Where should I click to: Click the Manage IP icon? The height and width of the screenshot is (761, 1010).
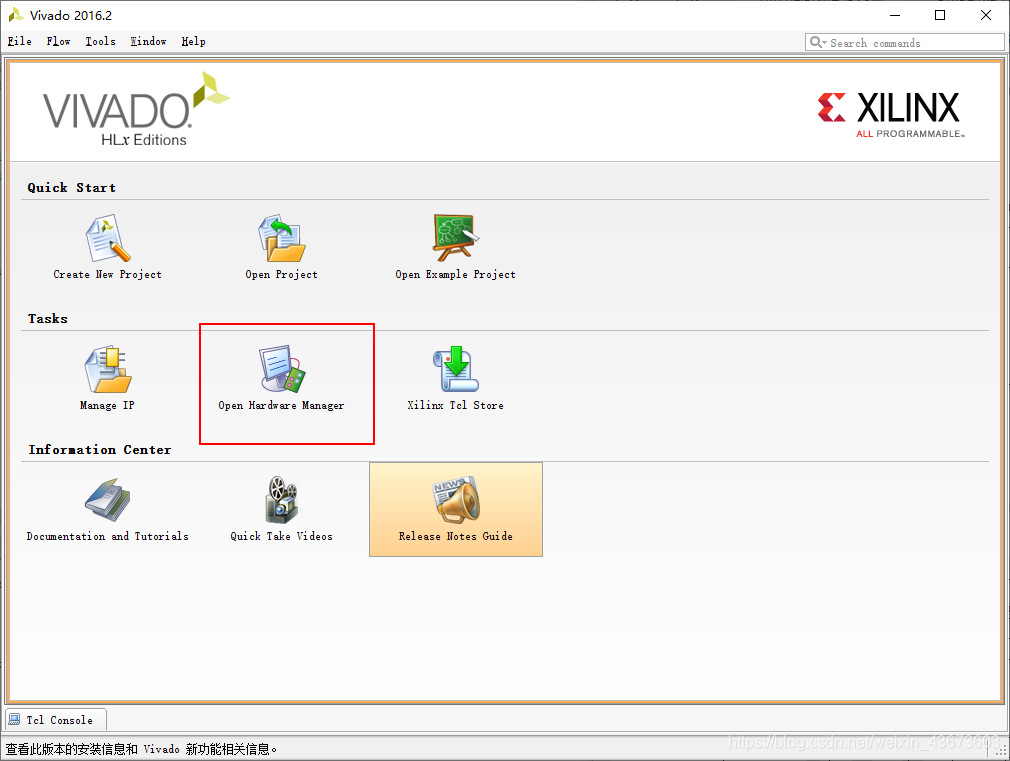tap(108, 369)
